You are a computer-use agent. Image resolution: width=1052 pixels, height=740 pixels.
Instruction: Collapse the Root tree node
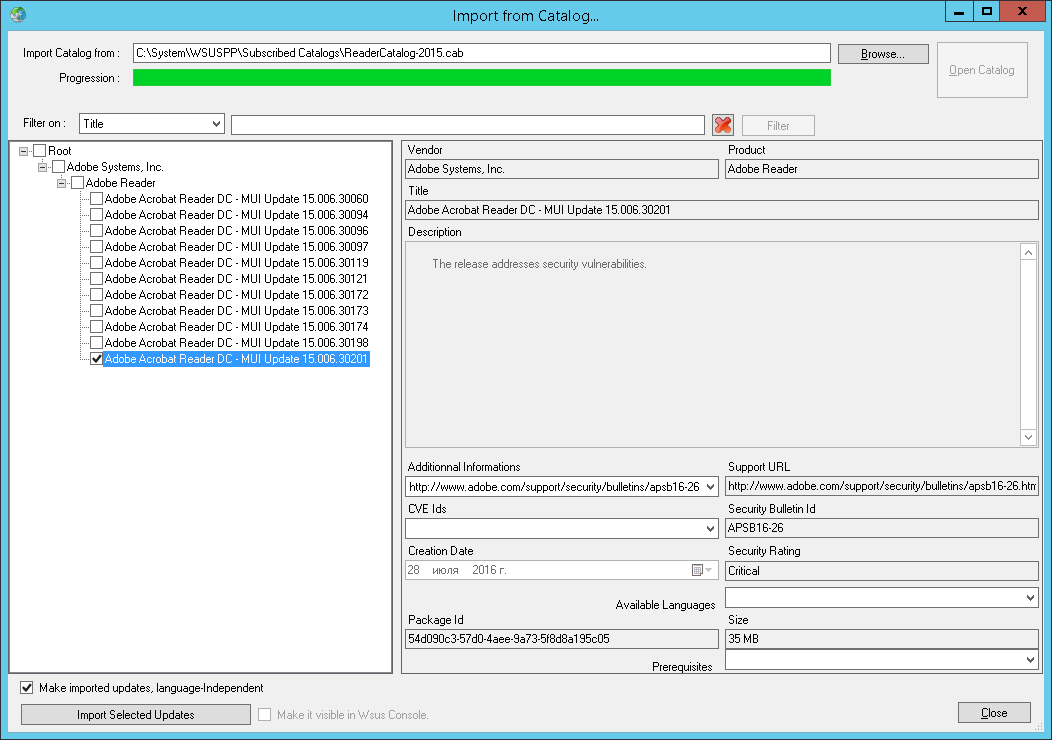click(x=23, y=152)
